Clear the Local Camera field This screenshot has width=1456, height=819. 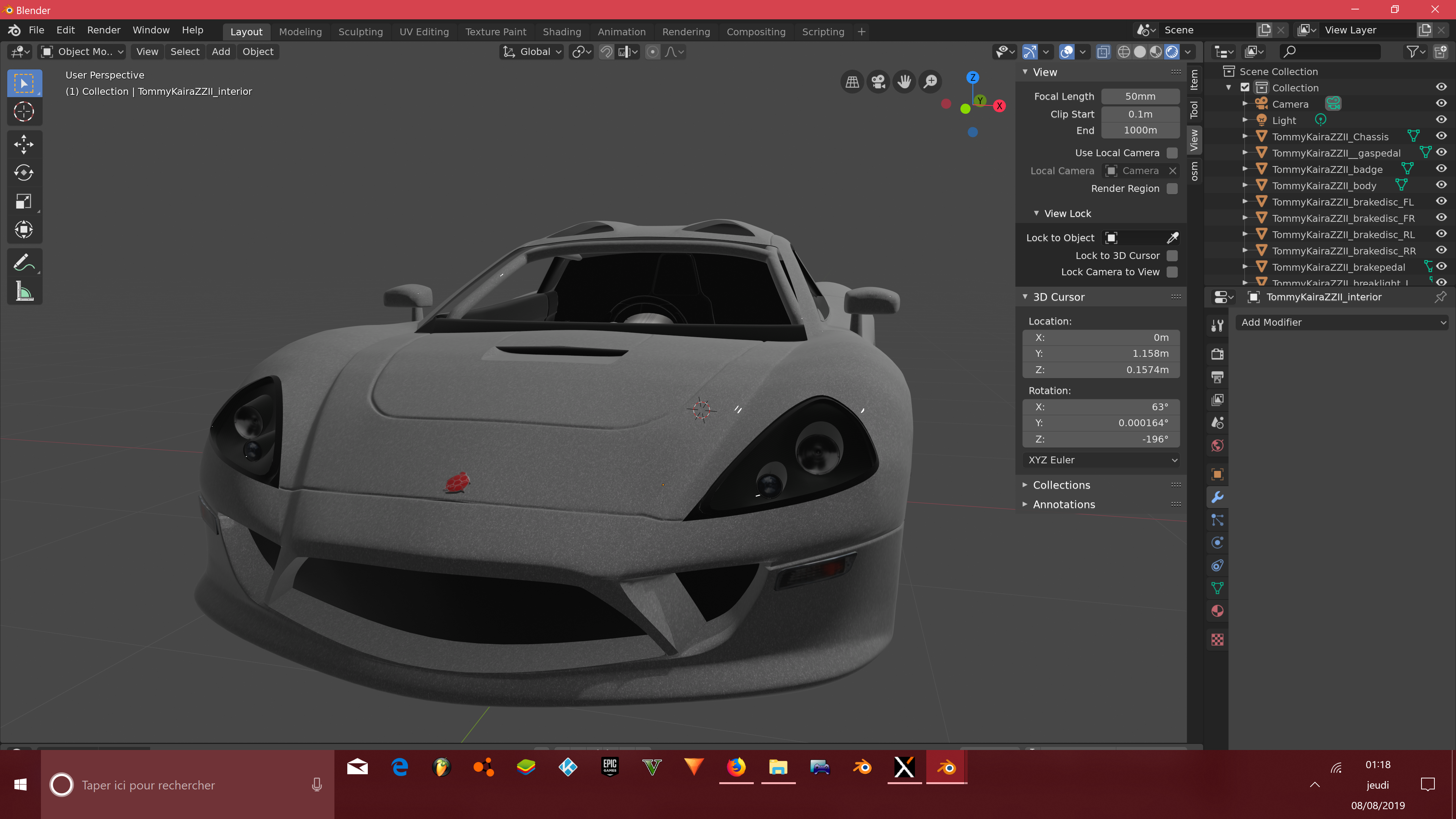click(1173, 171)
